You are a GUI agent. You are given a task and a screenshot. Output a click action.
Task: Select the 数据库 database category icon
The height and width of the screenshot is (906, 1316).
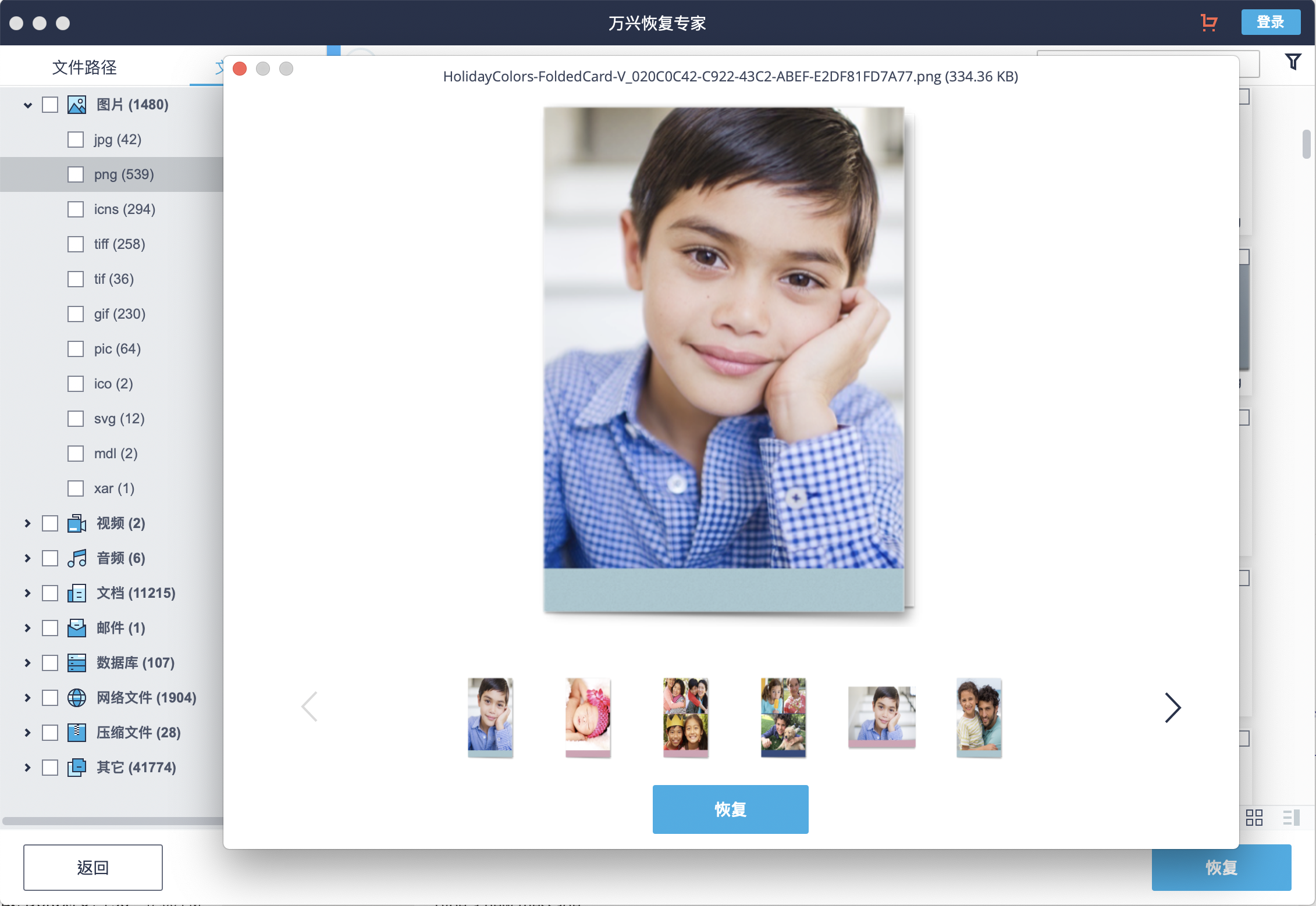click(x=76, y=662)
